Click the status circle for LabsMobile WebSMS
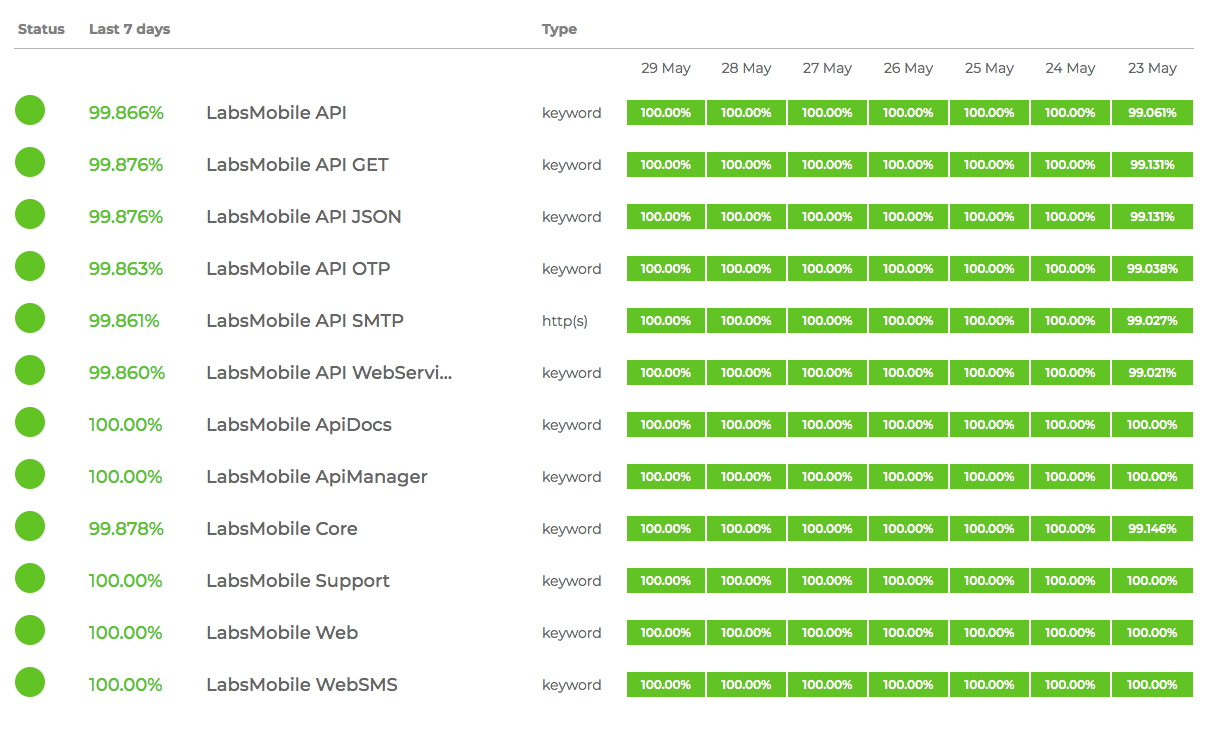 click(30, 682)
